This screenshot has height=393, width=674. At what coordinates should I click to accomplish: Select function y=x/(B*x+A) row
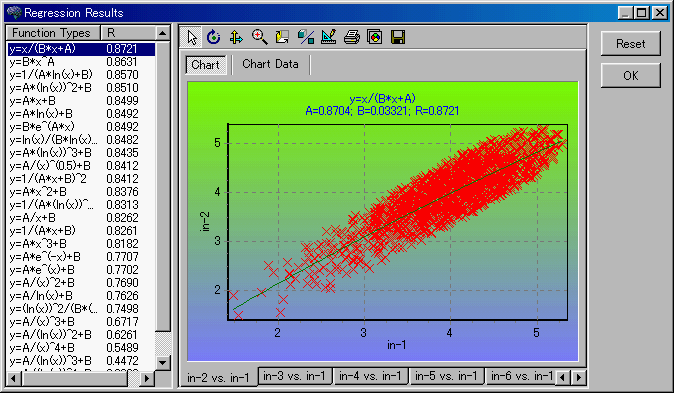pos(81,49)
